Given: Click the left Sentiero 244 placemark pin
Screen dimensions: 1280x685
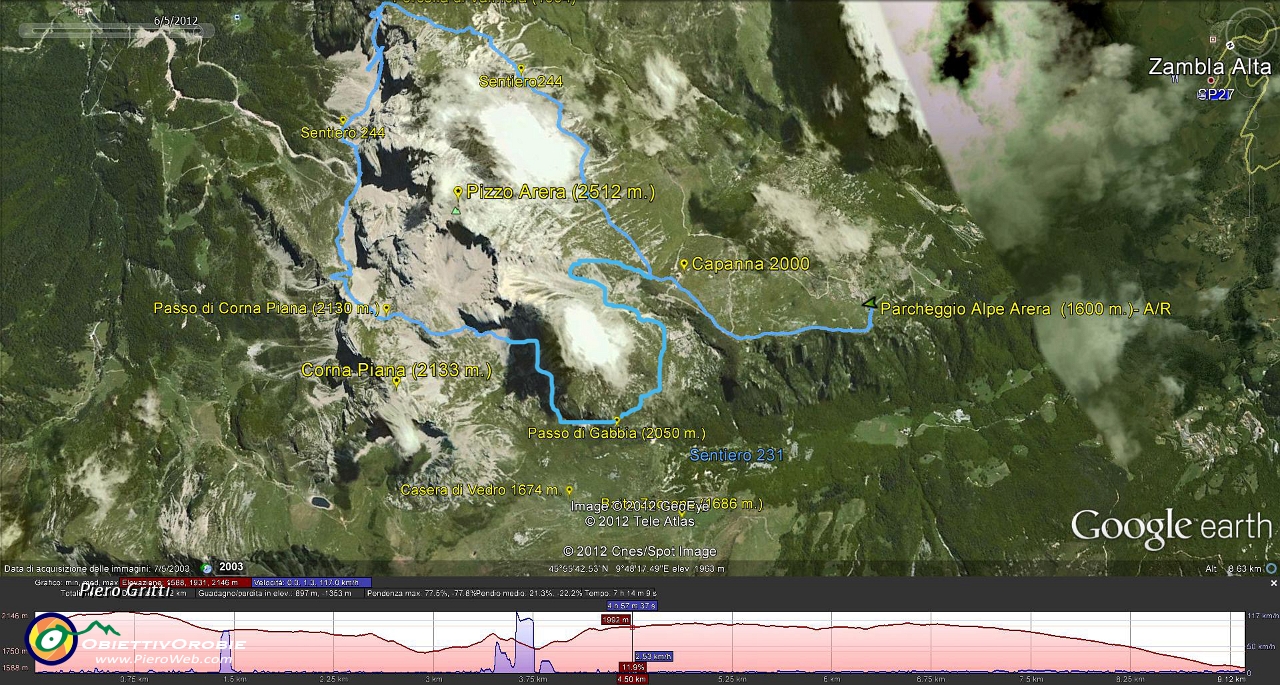Looking at the screenshot, I should pyautogui.click(x=343, y=120).
